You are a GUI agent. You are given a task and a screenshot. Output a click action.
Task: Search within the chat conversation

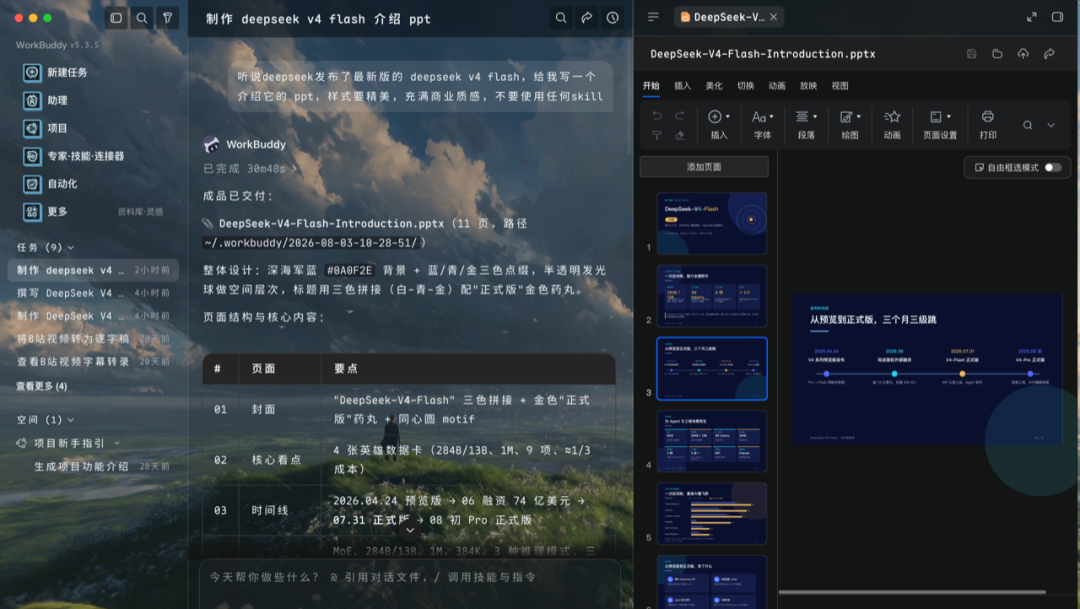[x=561, y=18]
